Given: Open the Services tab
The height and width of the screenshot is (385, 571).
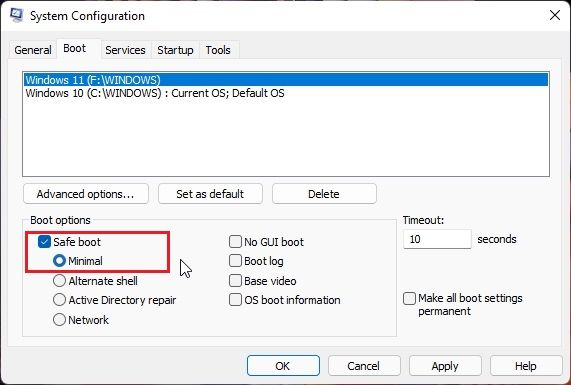Looking at the screenshot, I should [125, 50].
